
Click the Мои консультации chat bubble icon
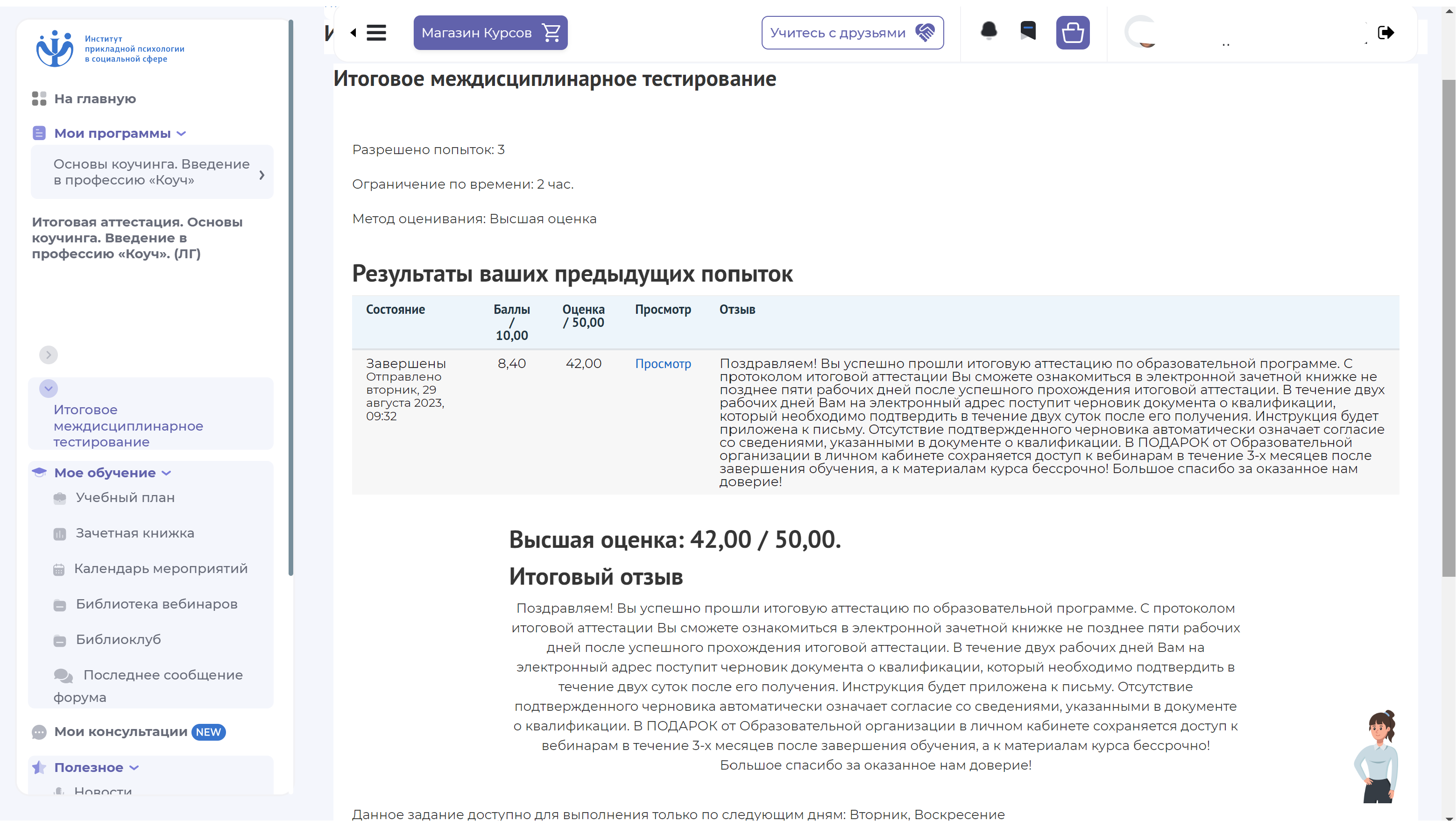pyautogui.click(x=39, y=732)
